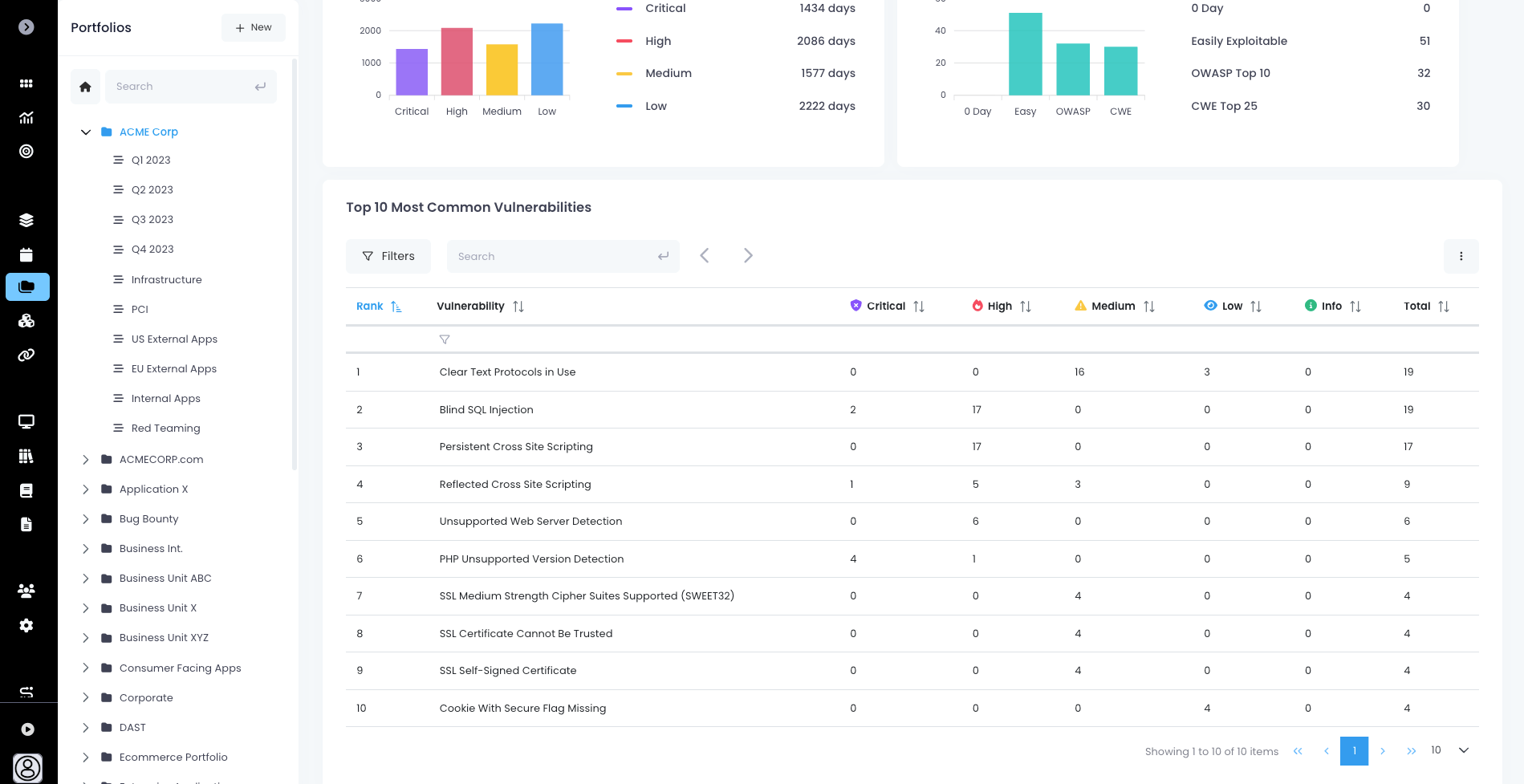Viewport: 1524px width, 784px height.
Task: Click the three-dot table options menu
Action: point(1461,256)
